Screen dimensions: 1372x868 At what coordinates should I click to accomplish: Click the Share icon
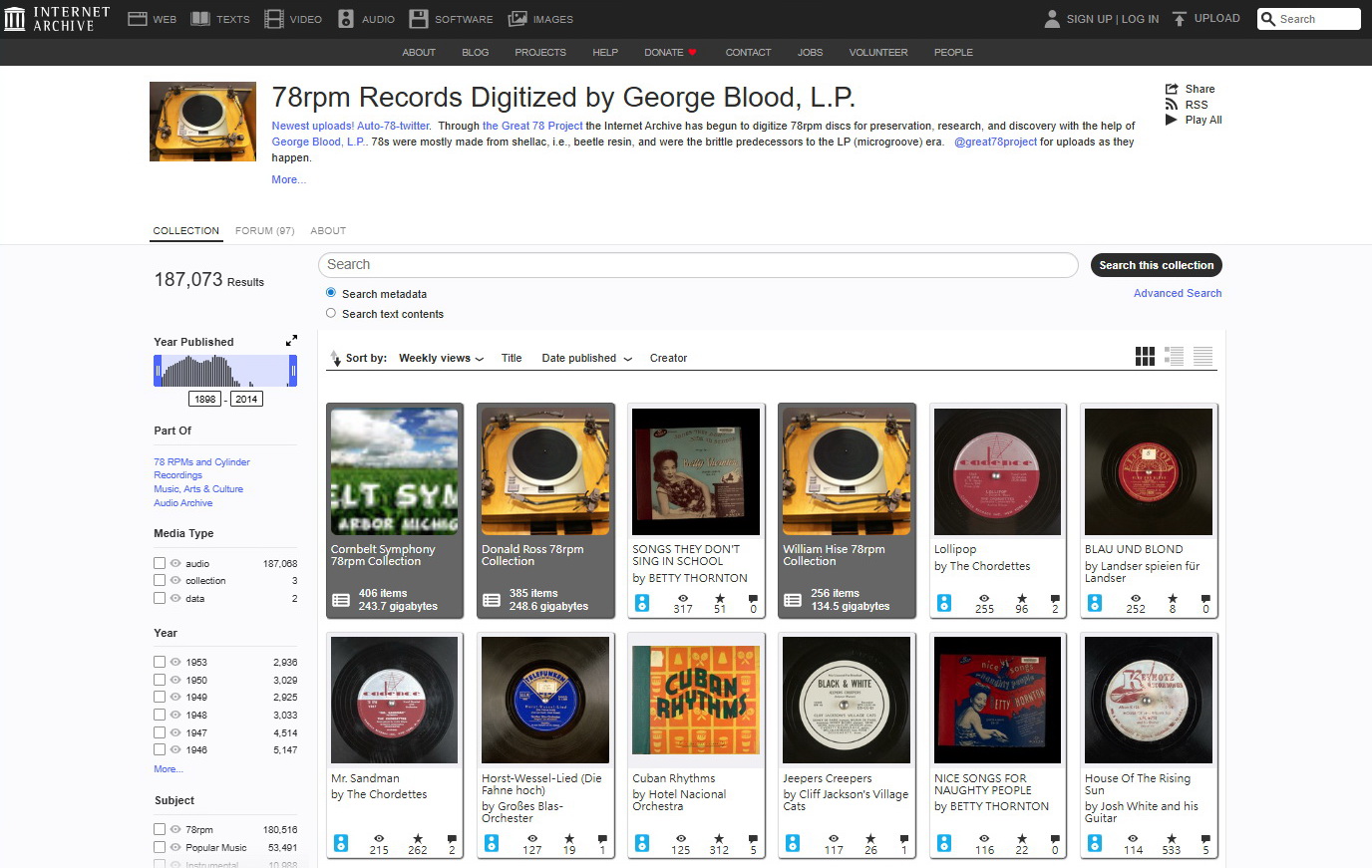[1172, 89]
